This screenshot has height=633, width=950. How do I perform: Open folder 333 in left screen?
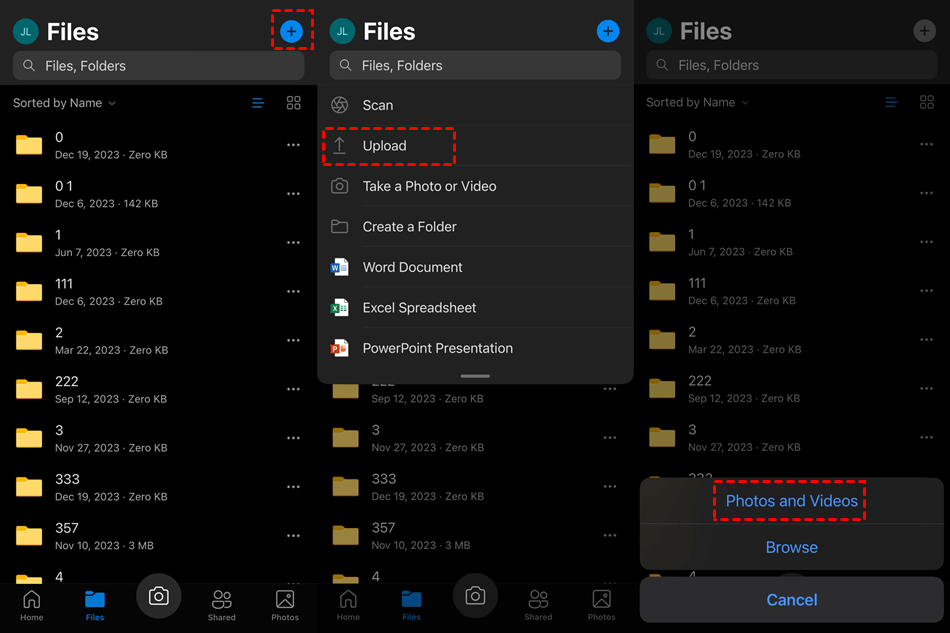158,487
